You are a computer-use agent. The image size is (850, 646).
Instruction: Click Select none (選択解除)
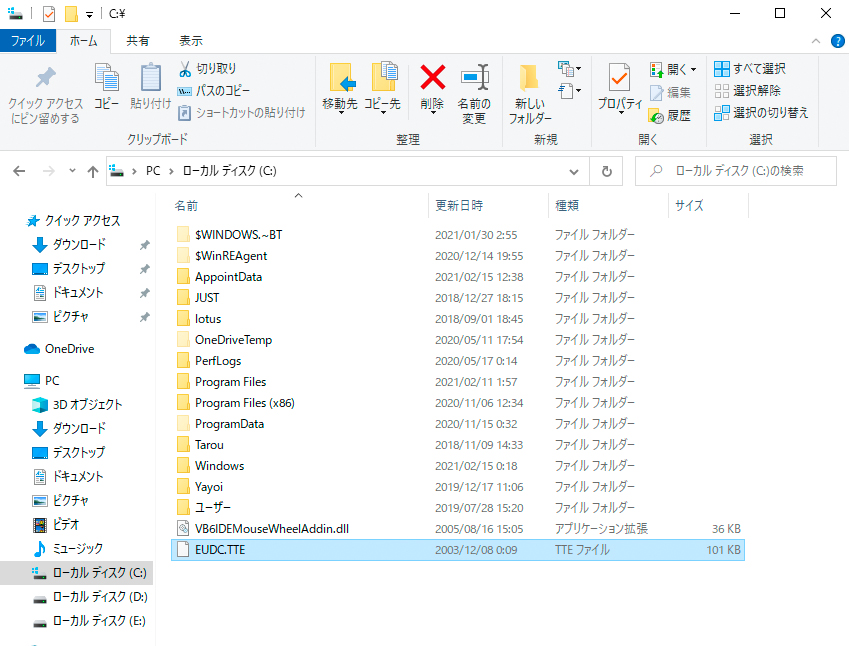748,91
